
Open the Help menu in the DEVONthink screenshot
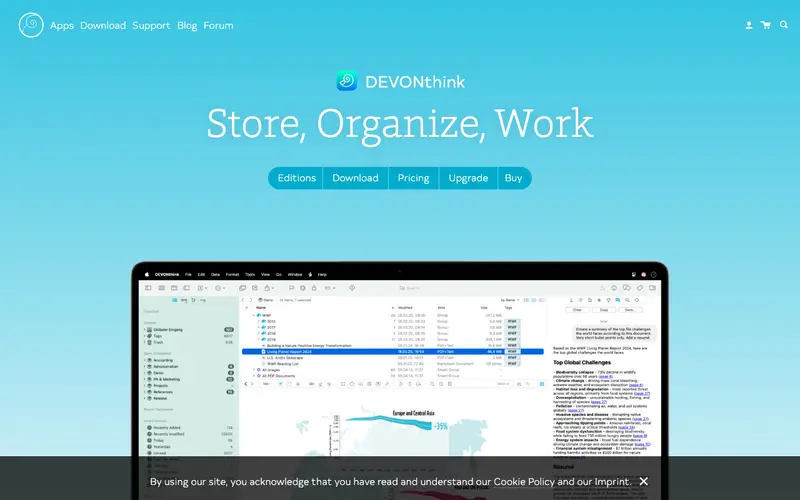coord(322,274)
